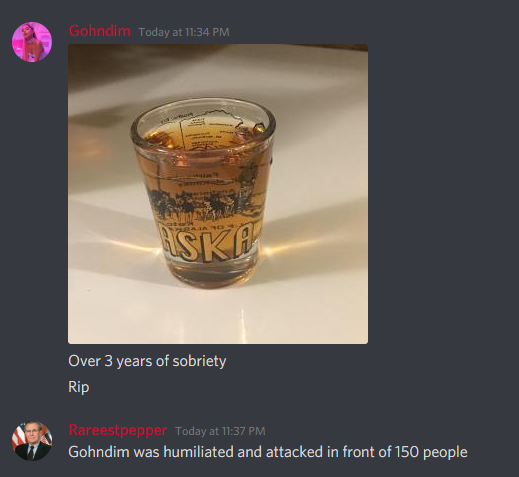Viewport: 519px width, 477px height.
Task: Select the "Over 3 years of sobriety" message
Action: [147, 361]
